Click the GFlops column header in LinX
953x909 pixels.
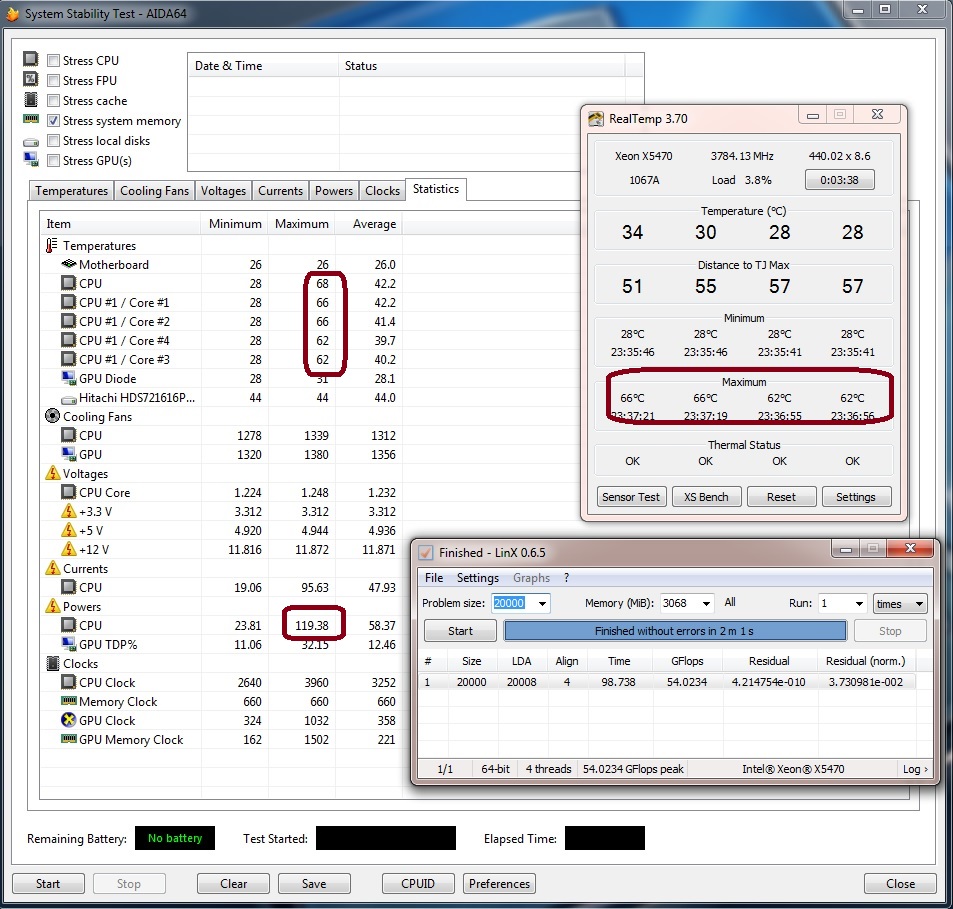point(687,661)
